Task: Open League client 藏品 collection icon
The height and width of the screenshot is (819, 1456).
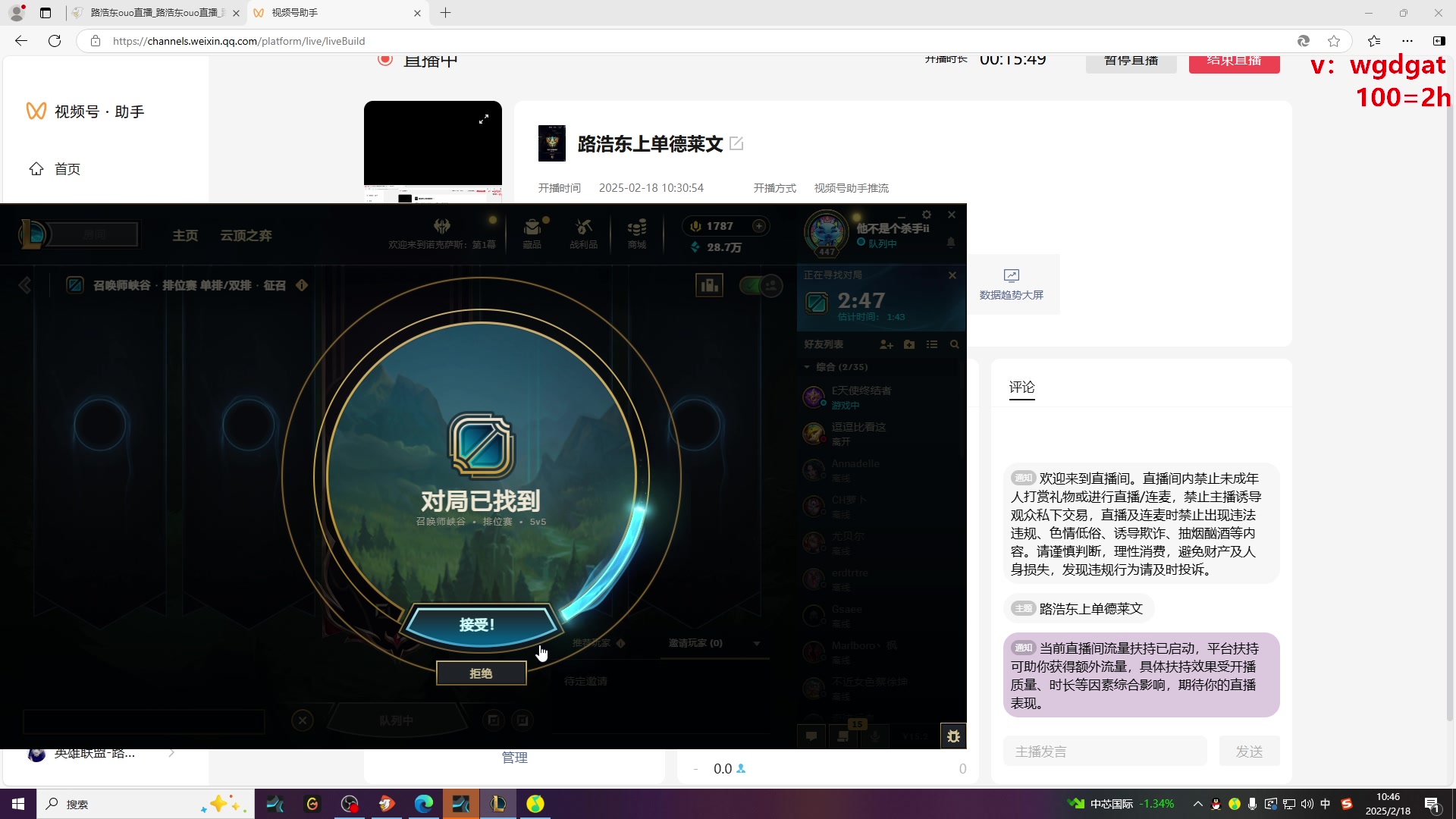Action: pos(532,234)
